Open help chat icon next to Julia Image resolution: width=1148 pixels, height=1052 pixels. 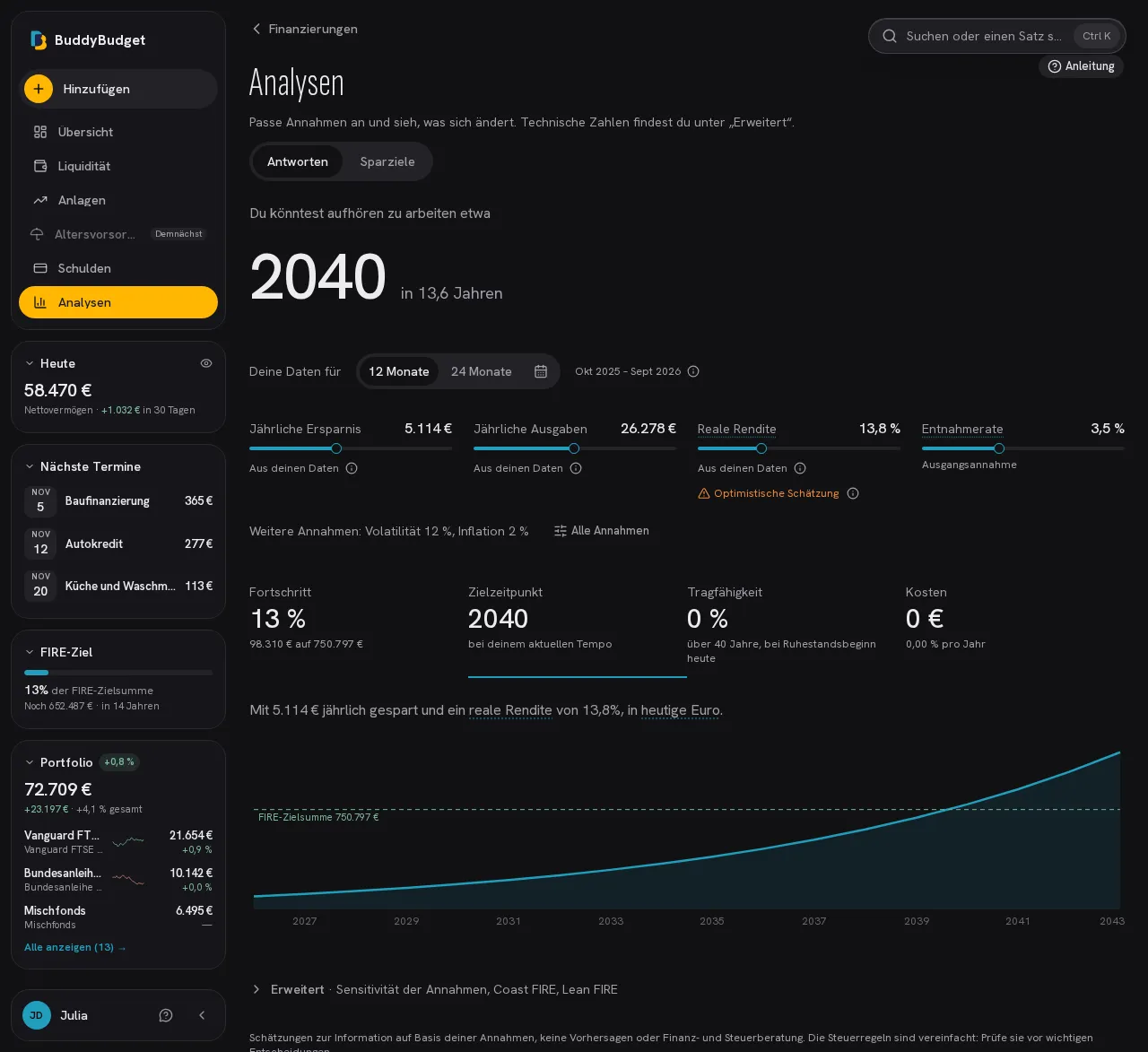coord(166,1015)
